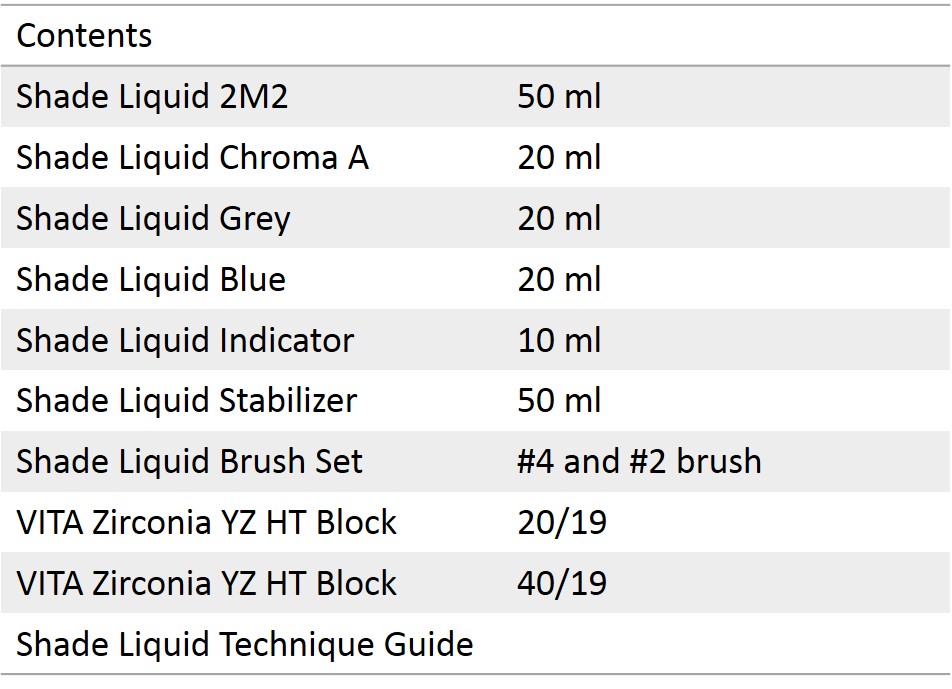Select the Shade Liquid Stabilizer label
The image size is (952, 689).
[187, 401]
